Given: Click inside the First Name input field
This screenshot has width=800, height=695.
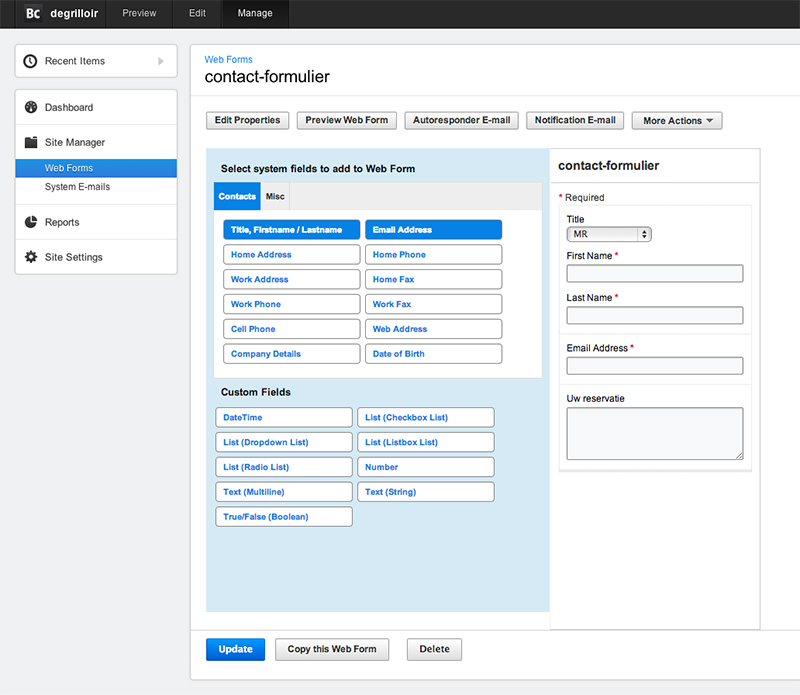Looking at the screenshot, I should pyautogui.click(x=654, y=273).
